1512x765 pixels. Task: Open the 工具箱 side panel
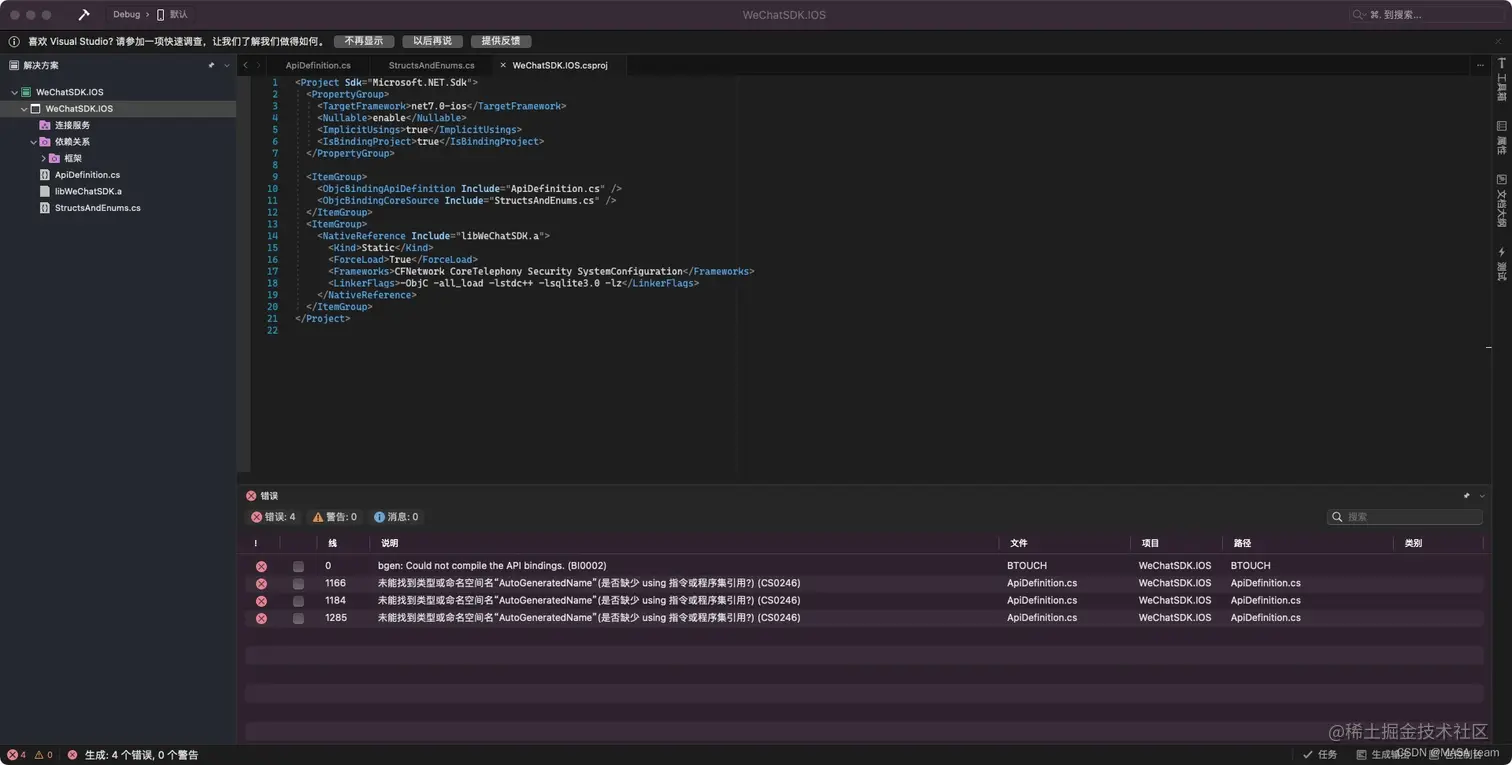click(1501, 81)
